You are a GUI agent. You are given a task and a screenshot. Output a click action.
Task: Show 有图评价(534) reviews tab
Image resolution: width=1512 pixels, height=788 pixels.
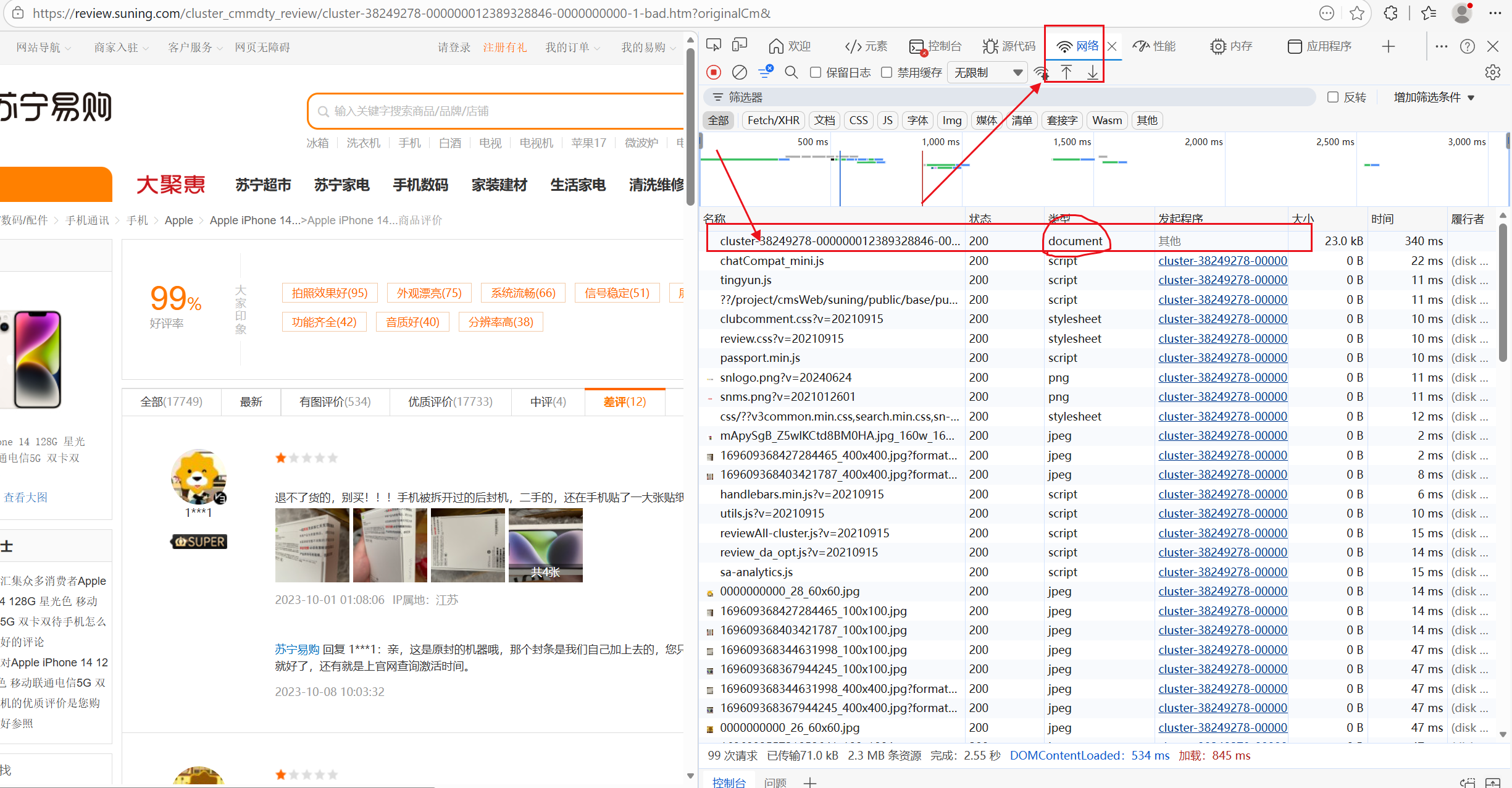pyautogui.click(x=335, y=402)
